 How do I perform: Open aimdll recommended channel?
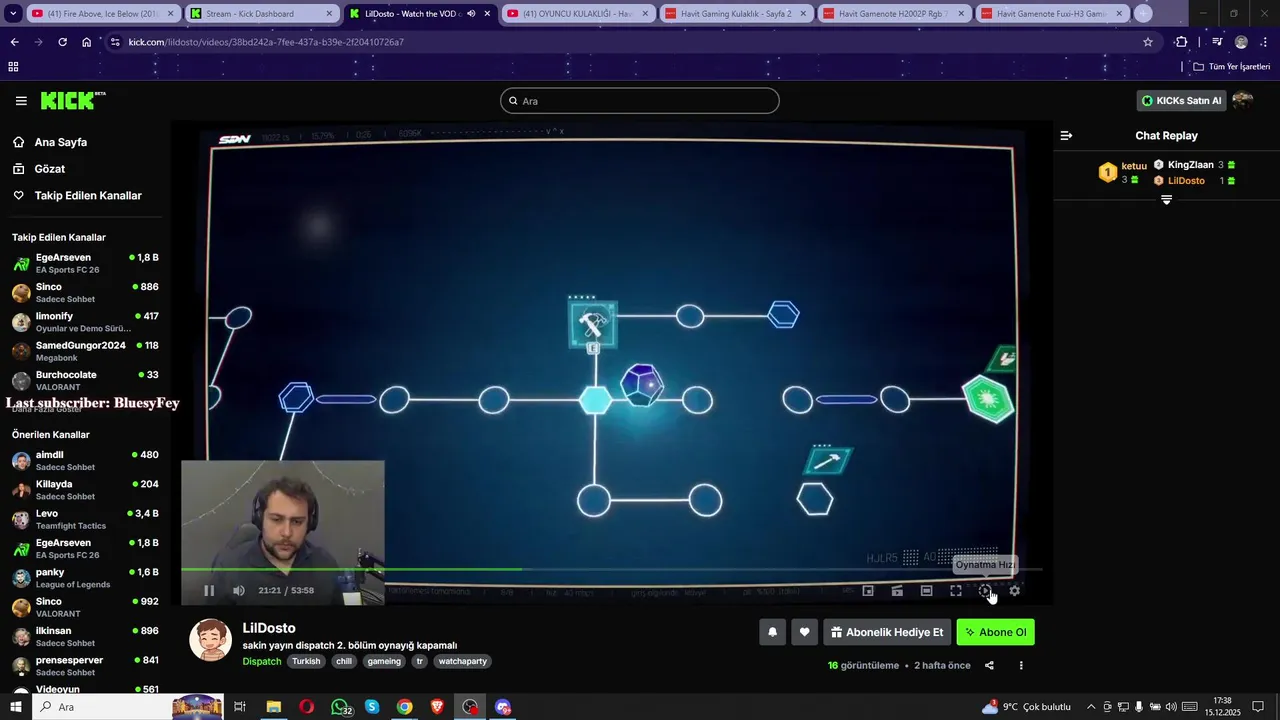point(85,460)
